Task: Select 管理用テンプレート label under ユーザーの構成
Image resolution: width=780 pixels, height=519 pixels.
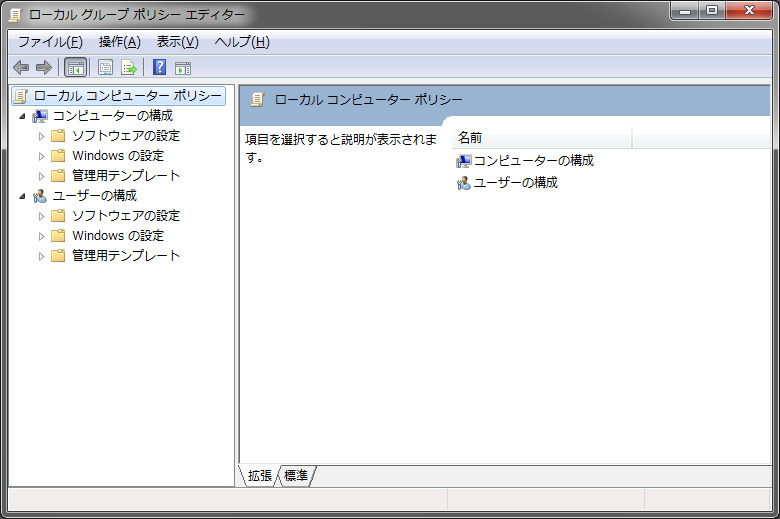Action: tap(126, 256)
